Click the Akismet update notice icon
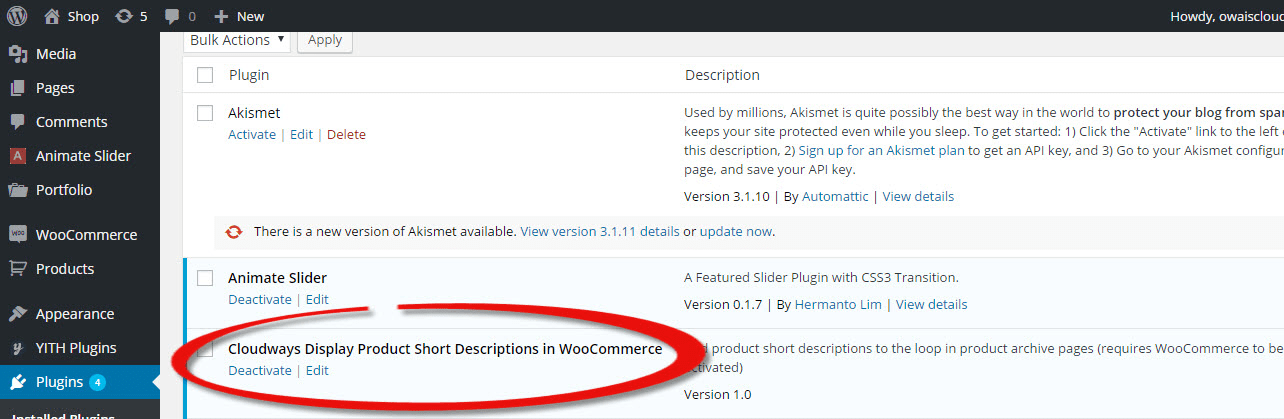This screenshot has height=419, width=1284. coord(234,231)
